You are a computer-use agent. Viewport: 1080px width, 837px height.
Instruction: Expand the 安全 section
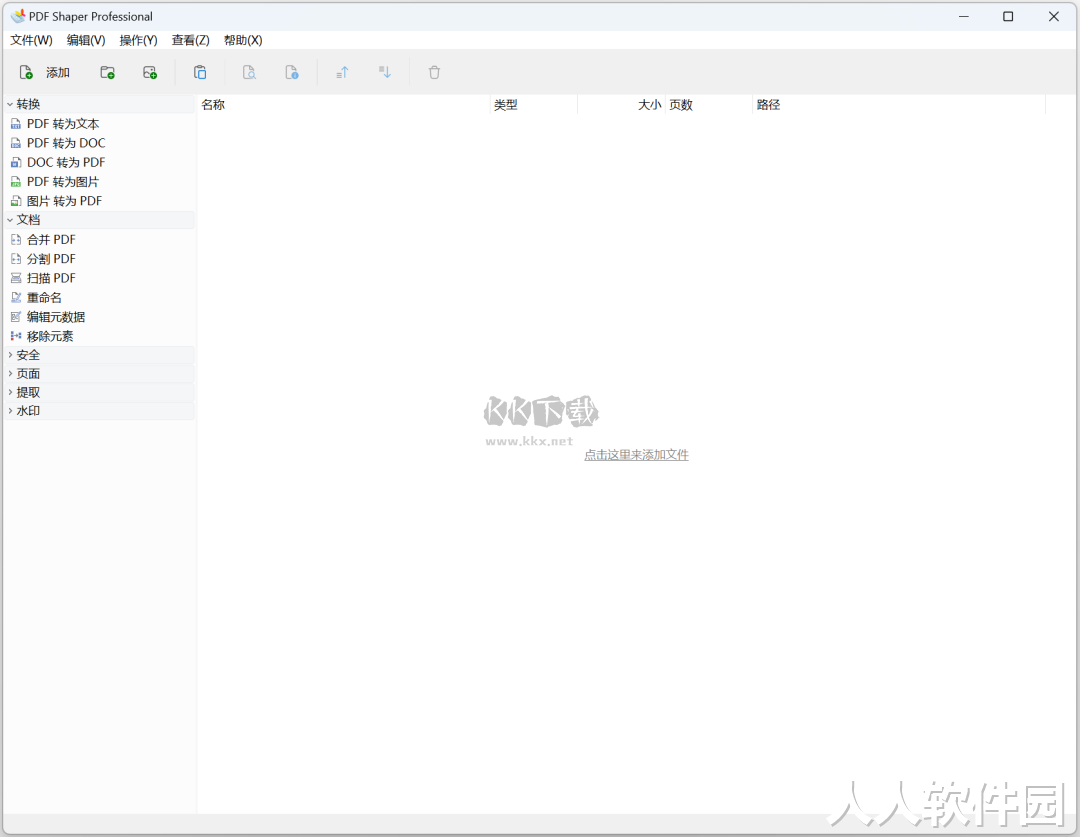pyautogui.click(x=10, y=355)
